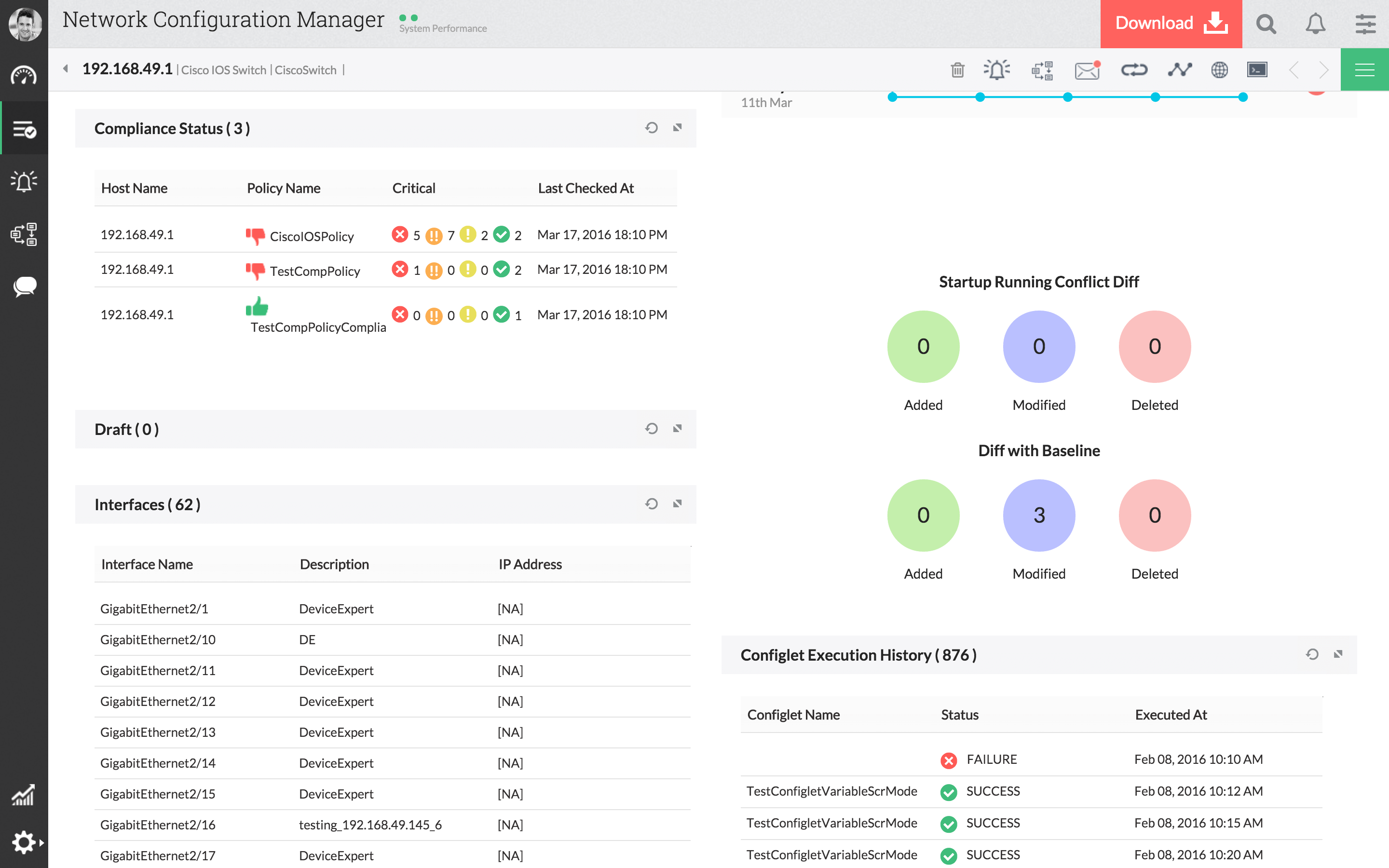Open settings gear sidebar menu
The width and height of the screenshot is (1389, 868).
[24, 842]
